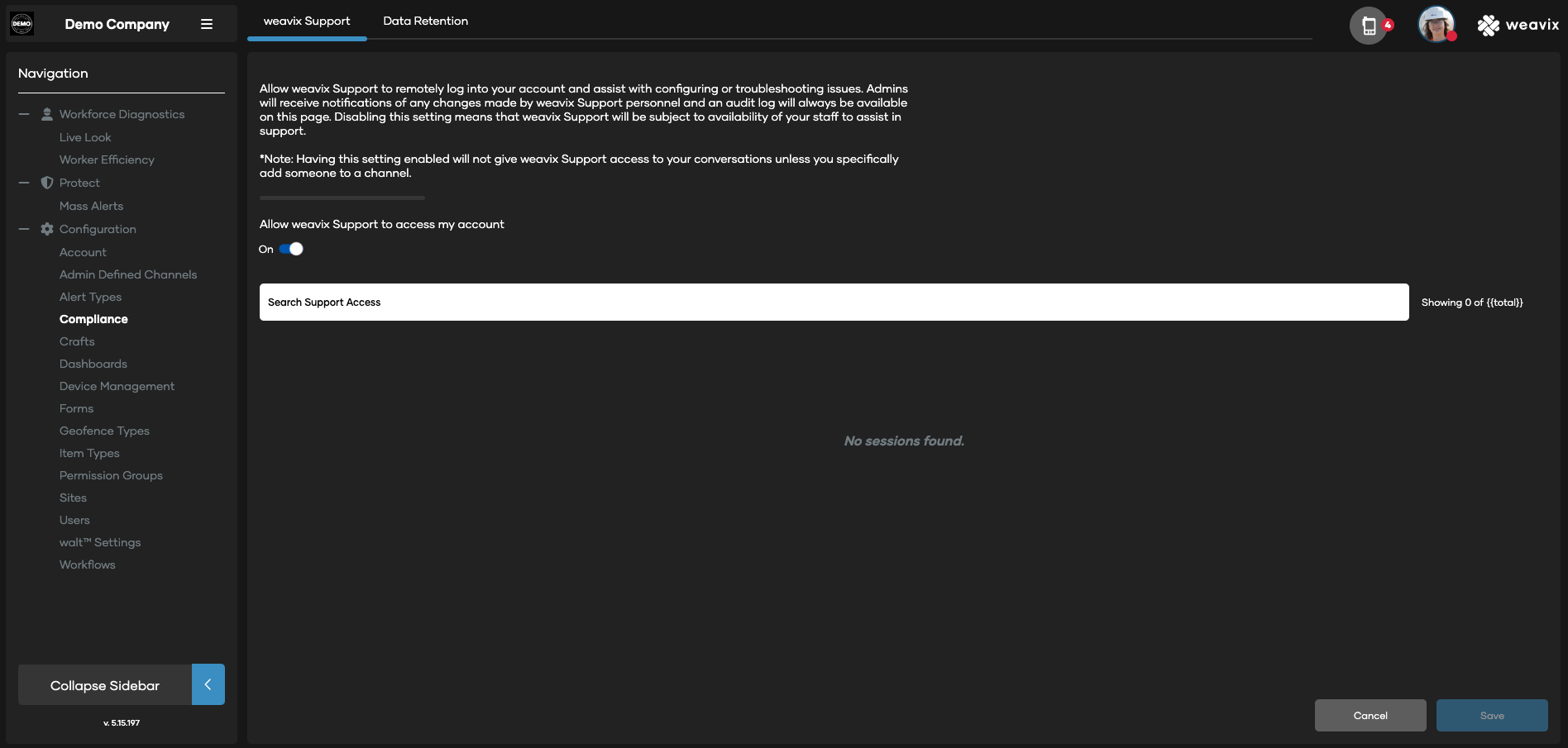Click the Navigation heading
The height and width of the screenshot is (748, 1568).
point(53,74)
